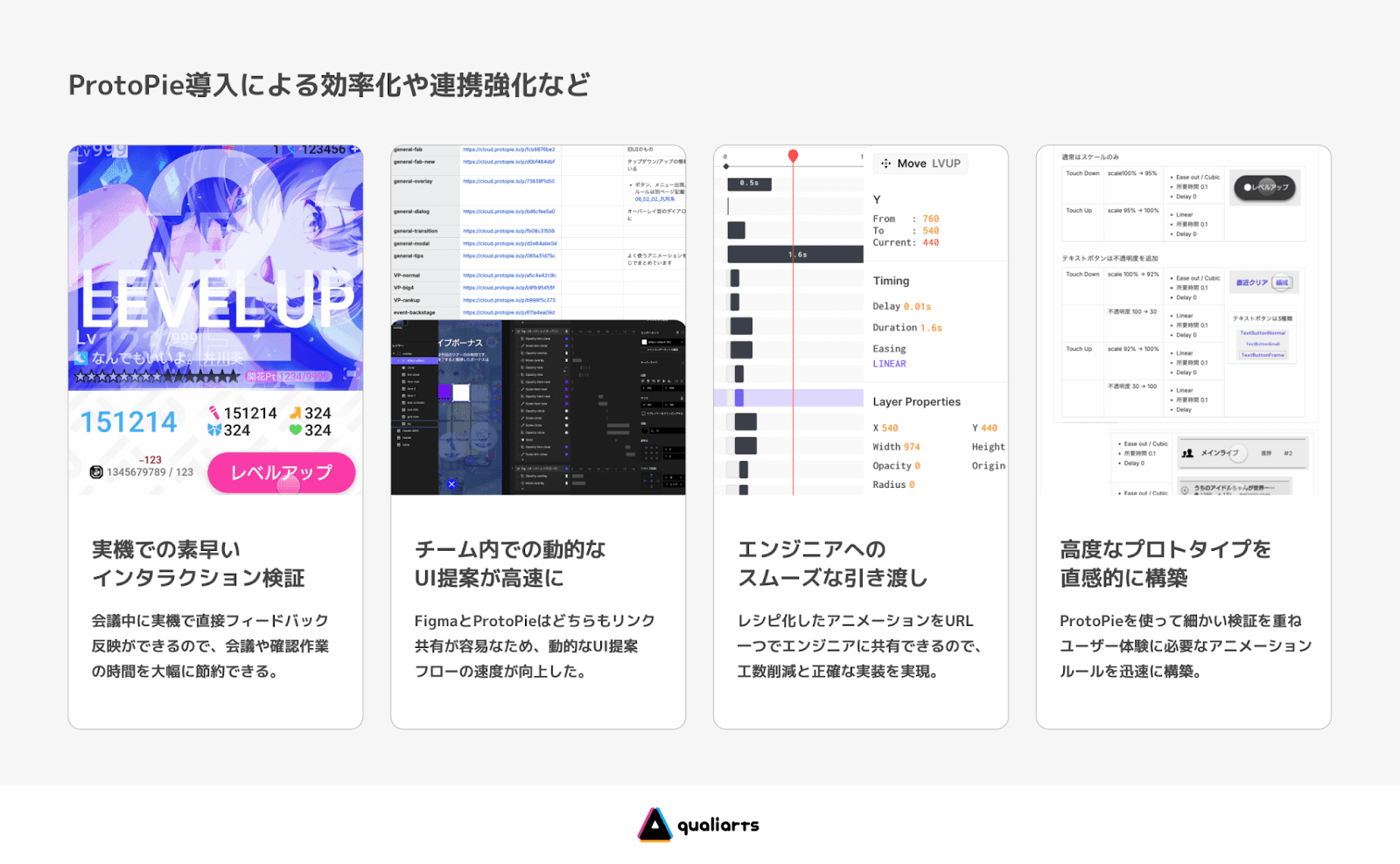The width and height of the screenshot is (1400, 864).
Task: Click the people icon beside メインライブ
Action: (1187, 453)
